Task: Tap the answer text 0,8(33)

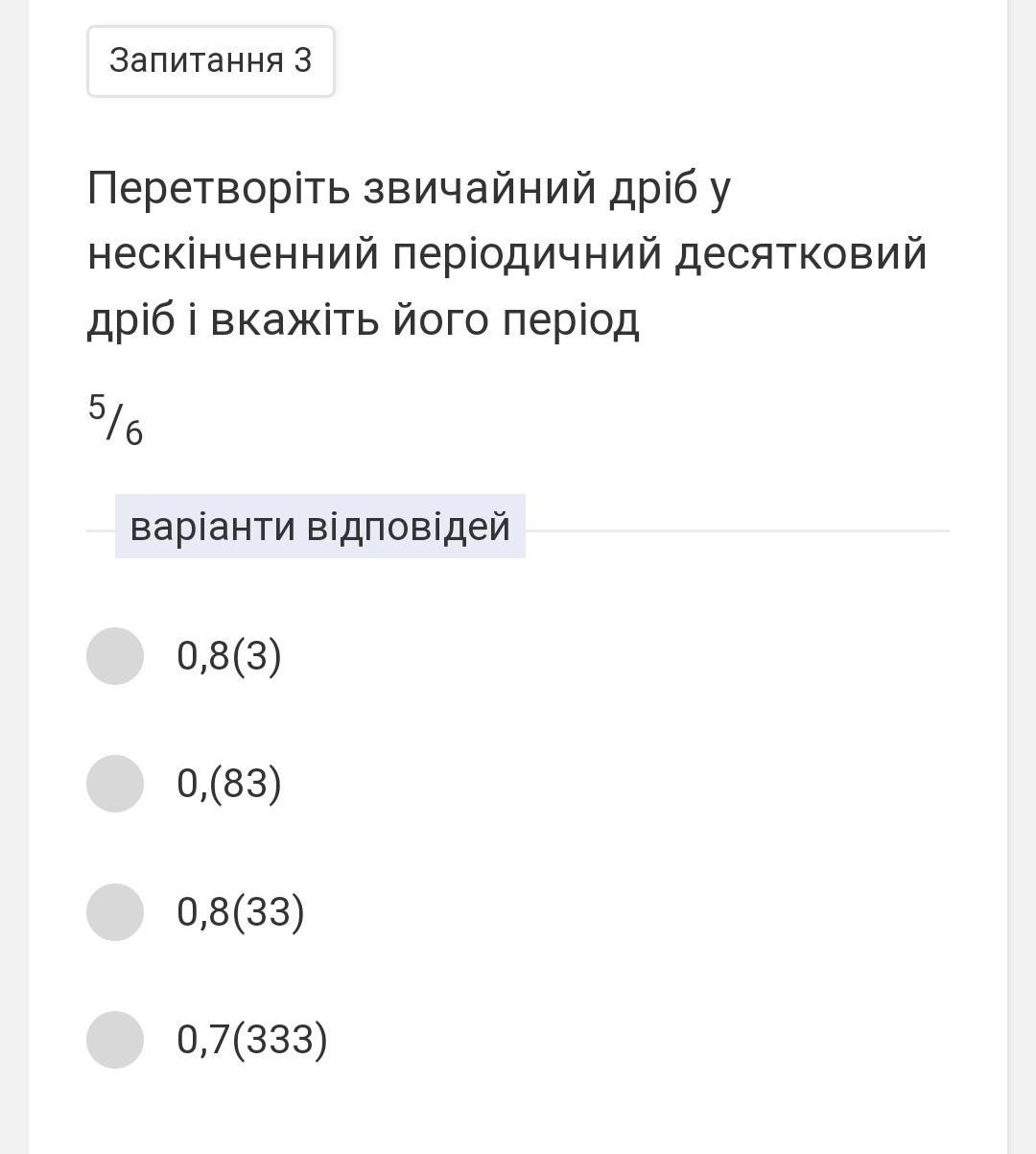Action: coord(241,912)
